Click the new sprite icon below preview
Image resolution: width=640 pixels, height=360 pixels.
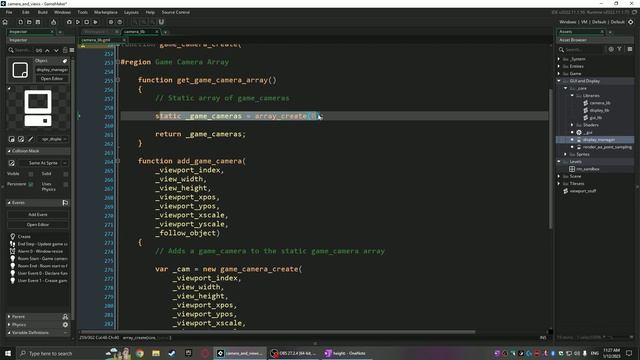coord(12,139)
